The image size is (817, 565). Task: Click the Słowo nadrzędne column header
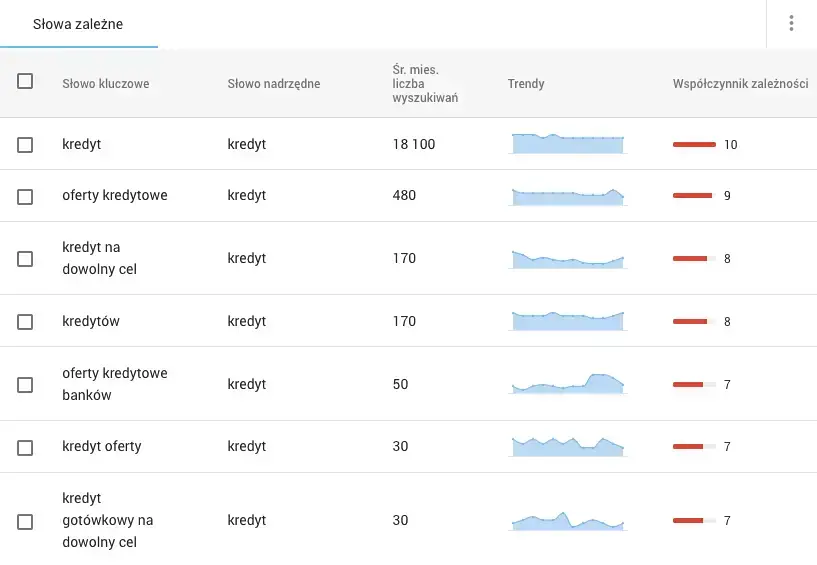[273, 84]
